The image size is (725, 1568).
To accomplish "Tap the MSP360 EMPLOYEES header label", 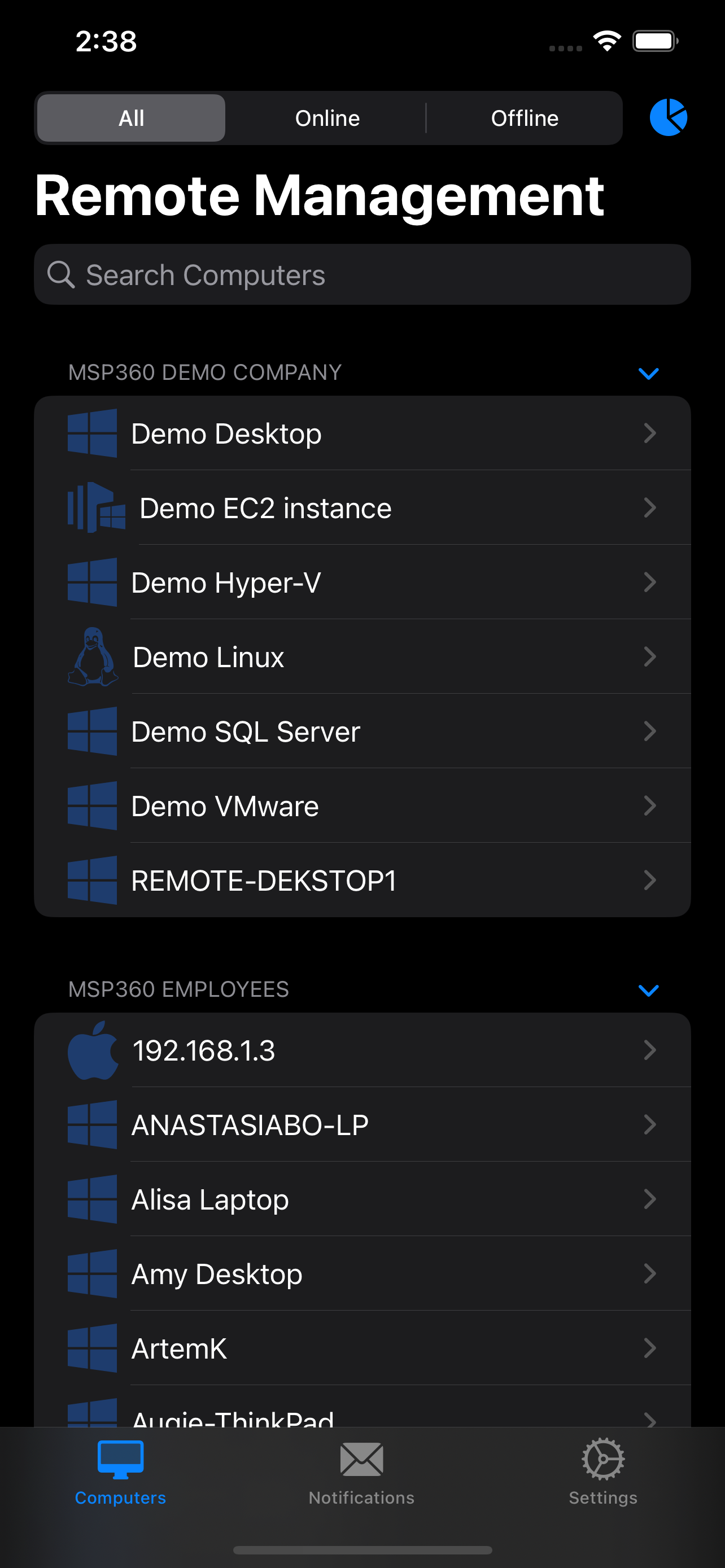I will pos(178,990).
